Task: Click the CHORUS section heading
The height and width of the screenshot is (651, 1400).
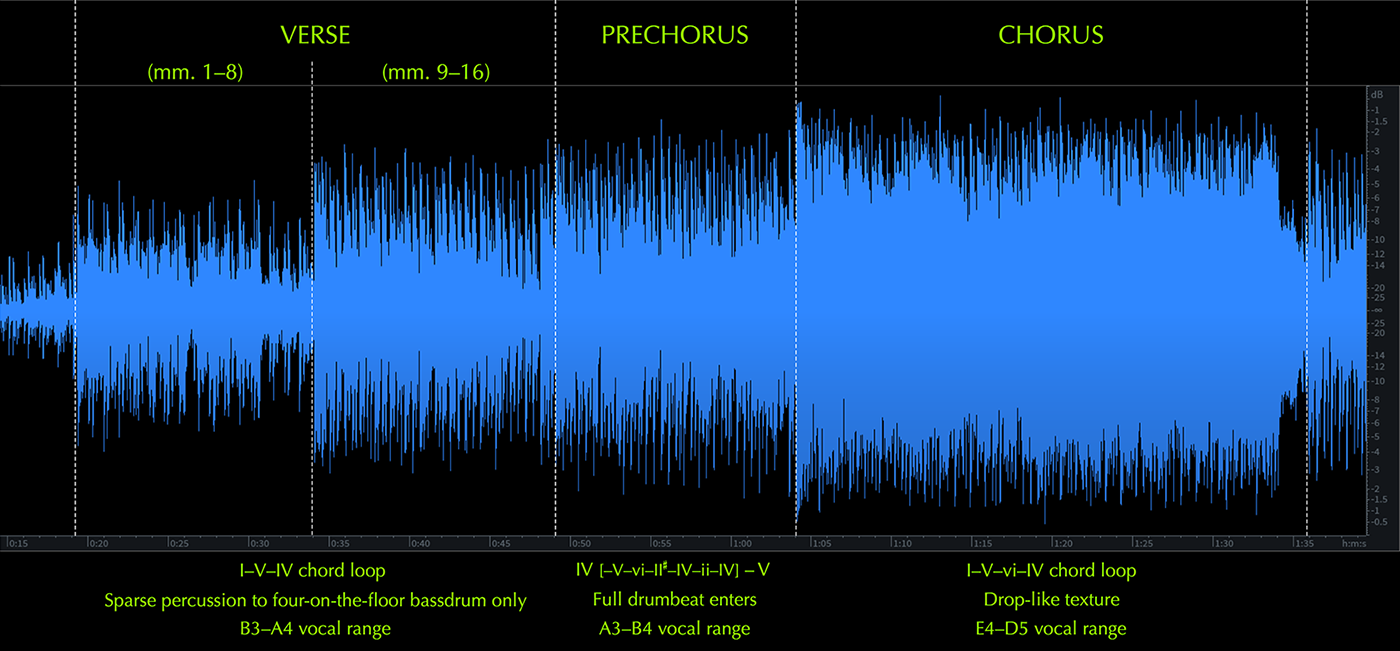Action: (1051, 35)
